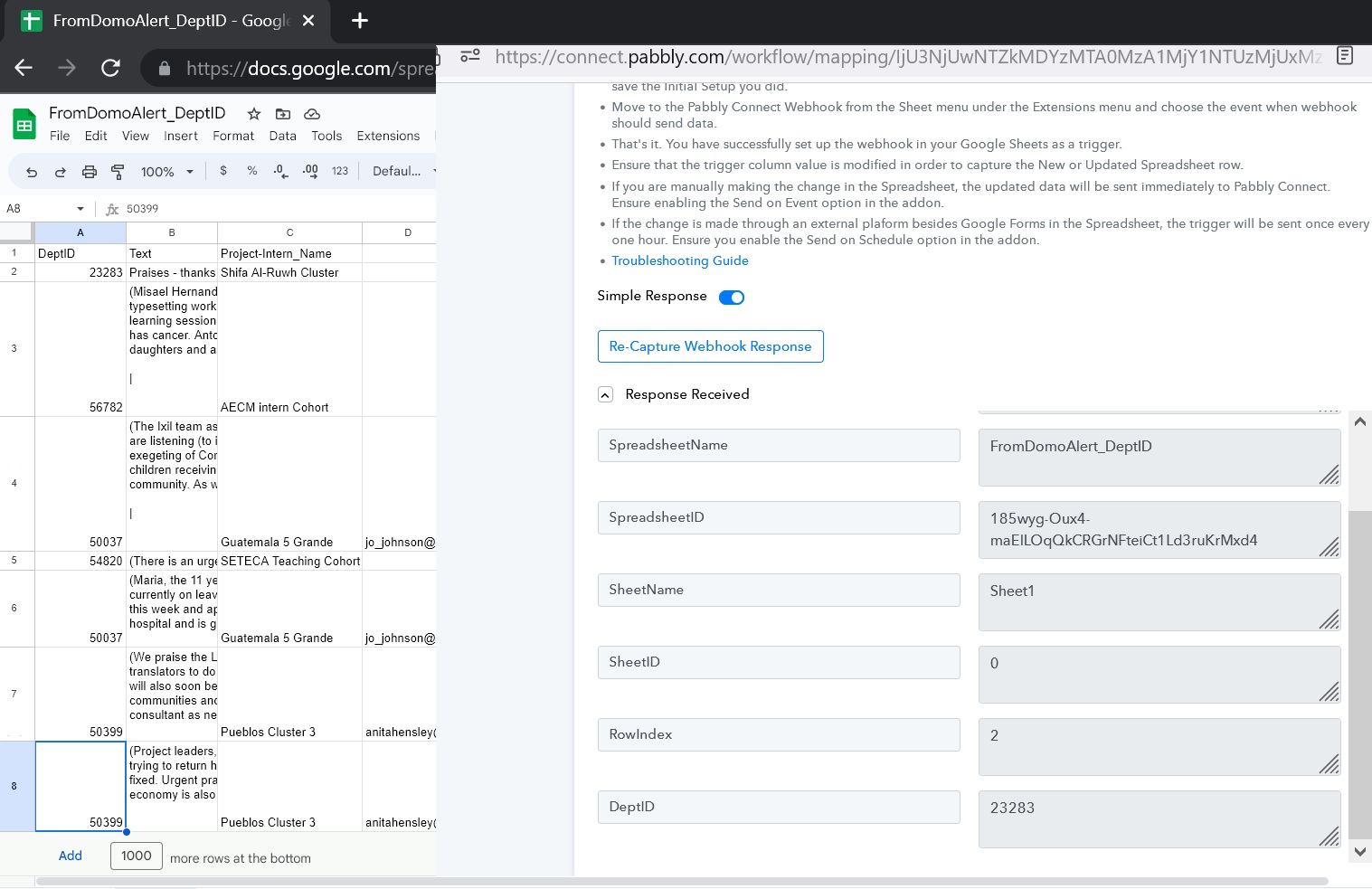
Task: Click the formula bar showing 50399
Action: [279, 209]
